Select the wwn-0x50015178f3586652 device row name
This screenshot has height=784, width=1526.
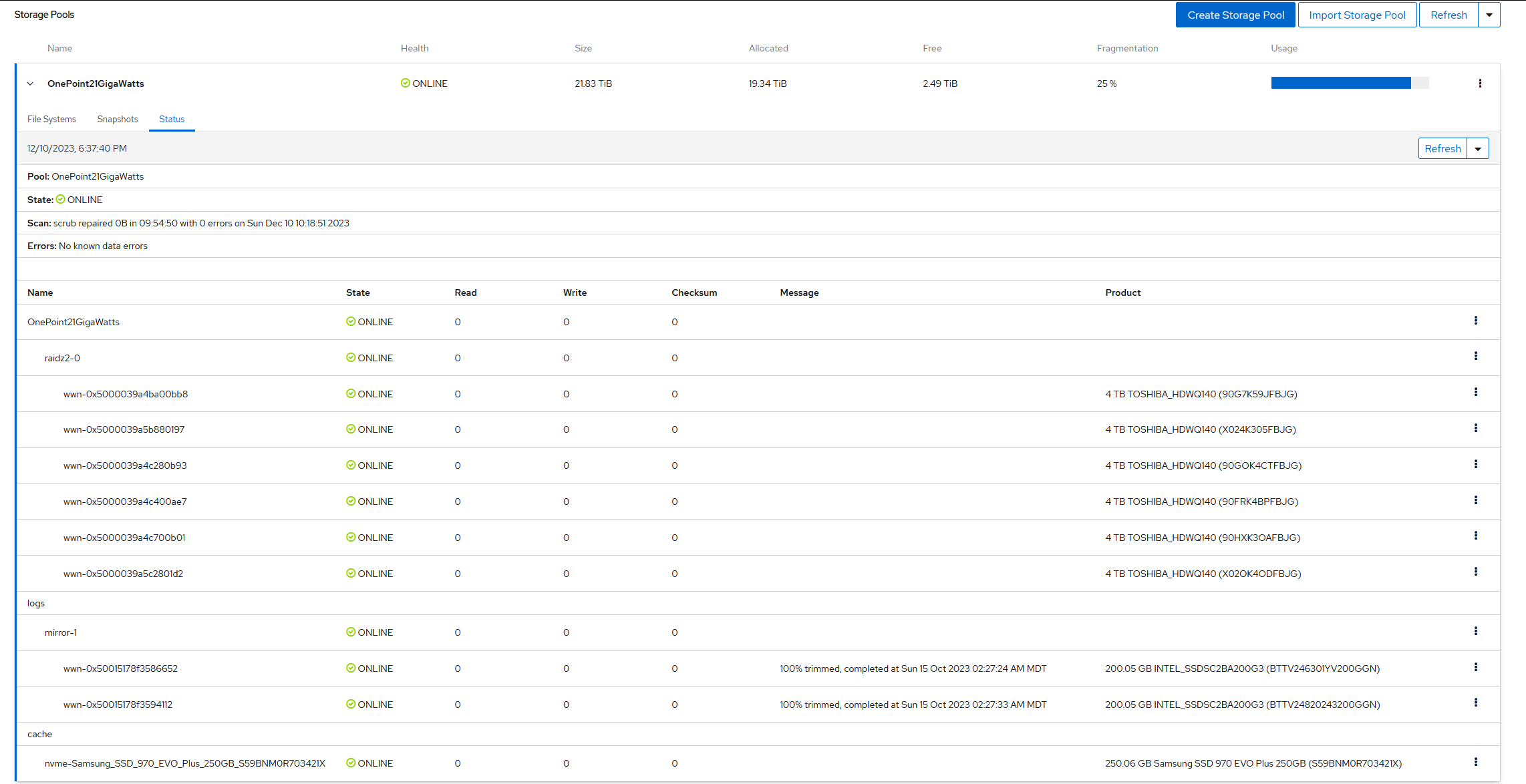(x=120, y=668)
